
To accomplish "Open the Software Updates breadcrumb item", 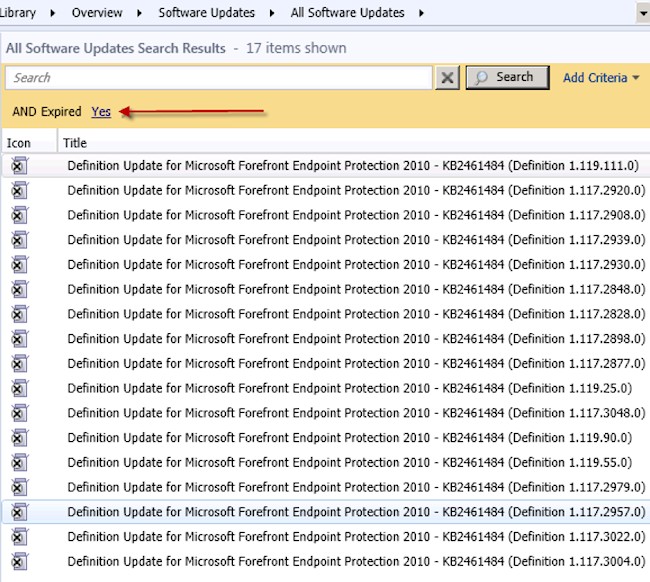I will (206, 13).
